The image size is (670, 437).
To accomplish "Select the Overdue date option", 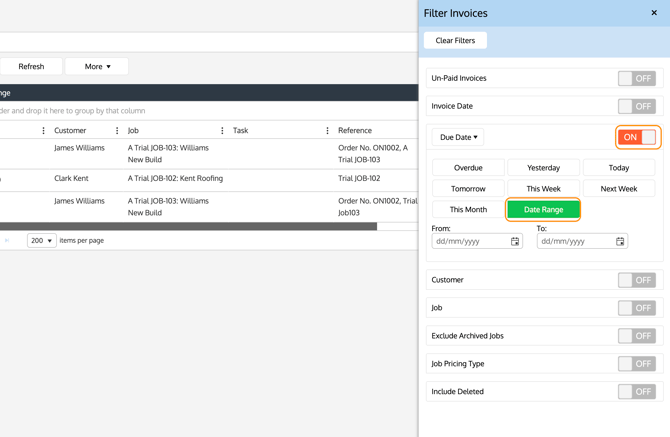I will pos(468,168).
